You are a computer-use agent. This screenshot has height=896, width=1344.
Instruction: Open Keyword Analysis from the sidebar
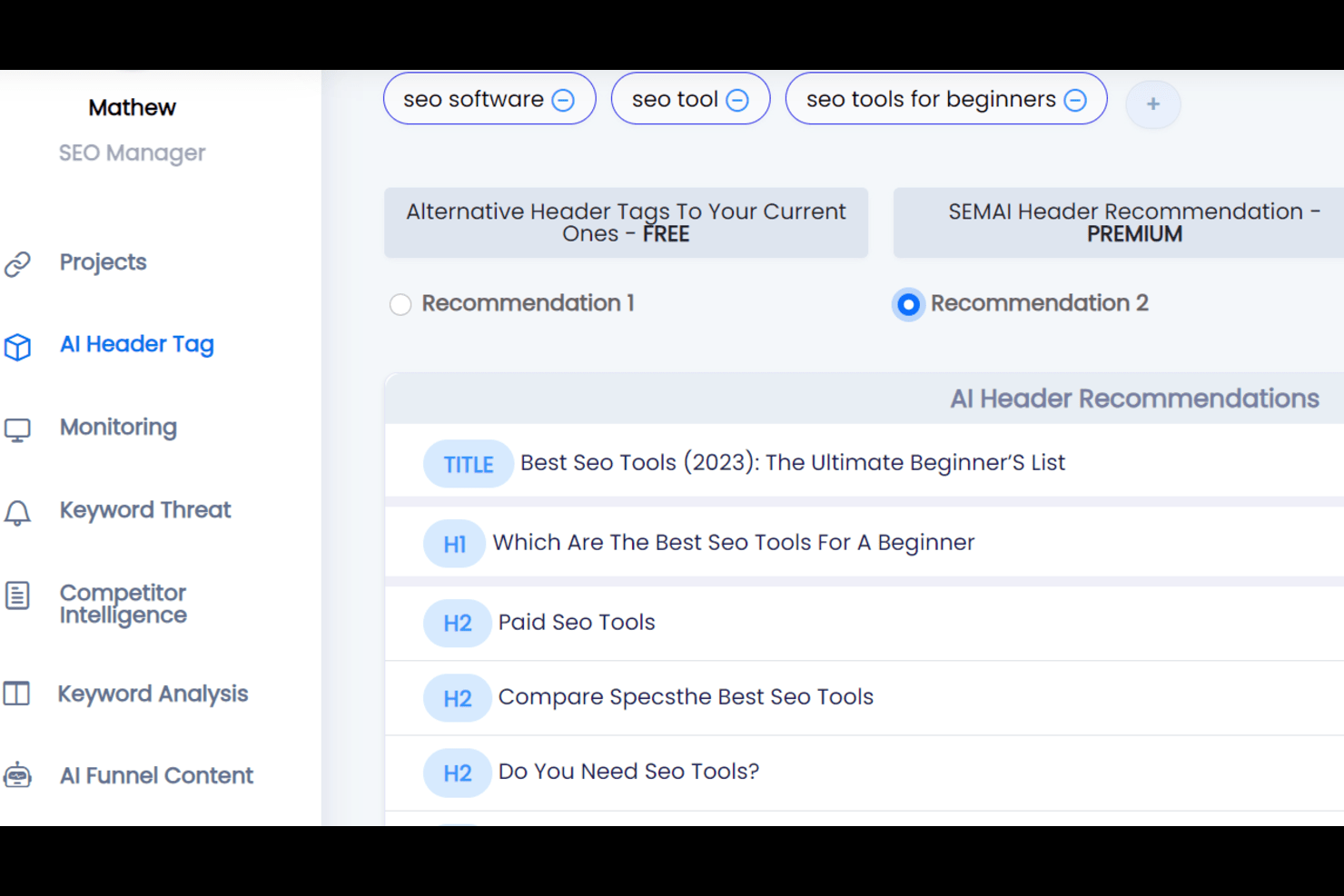click(153, 694)
